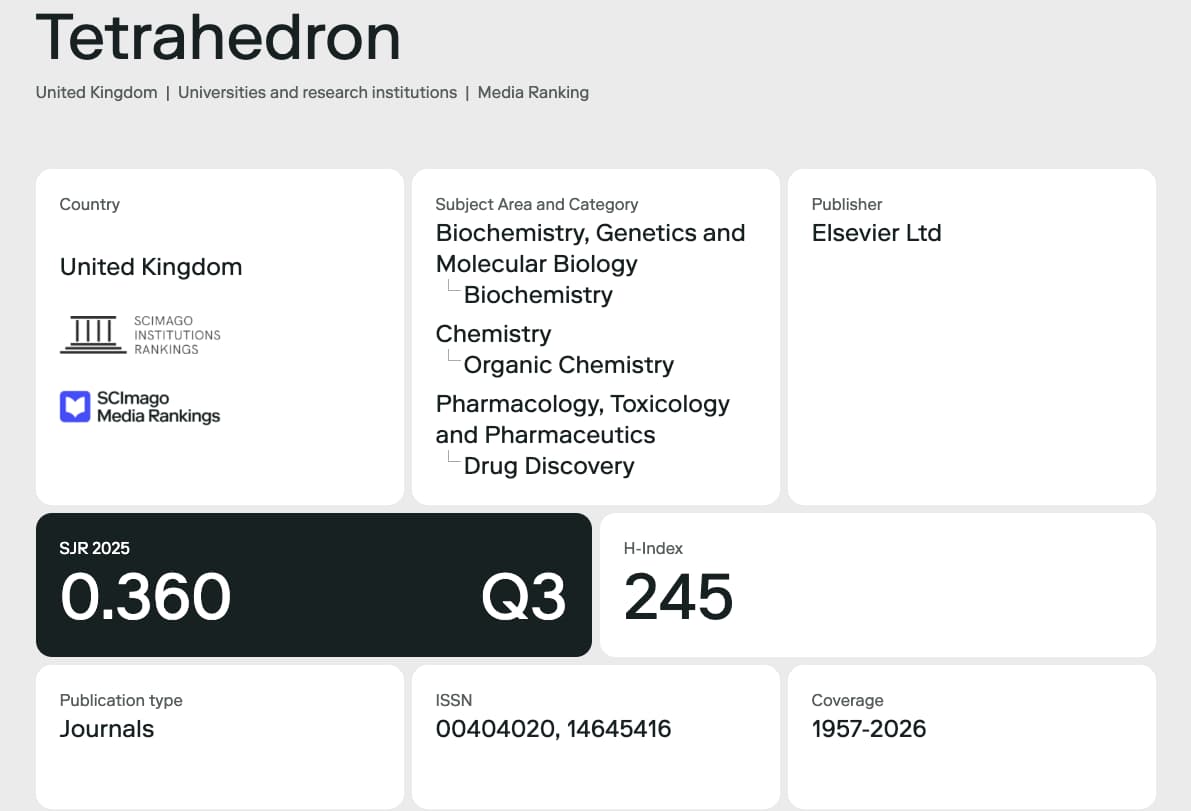Click the ISSN numbers 00404020, 14645416
Image resolution: width=1191 pixels, height=811 pixels.
[x=553, y=729]
